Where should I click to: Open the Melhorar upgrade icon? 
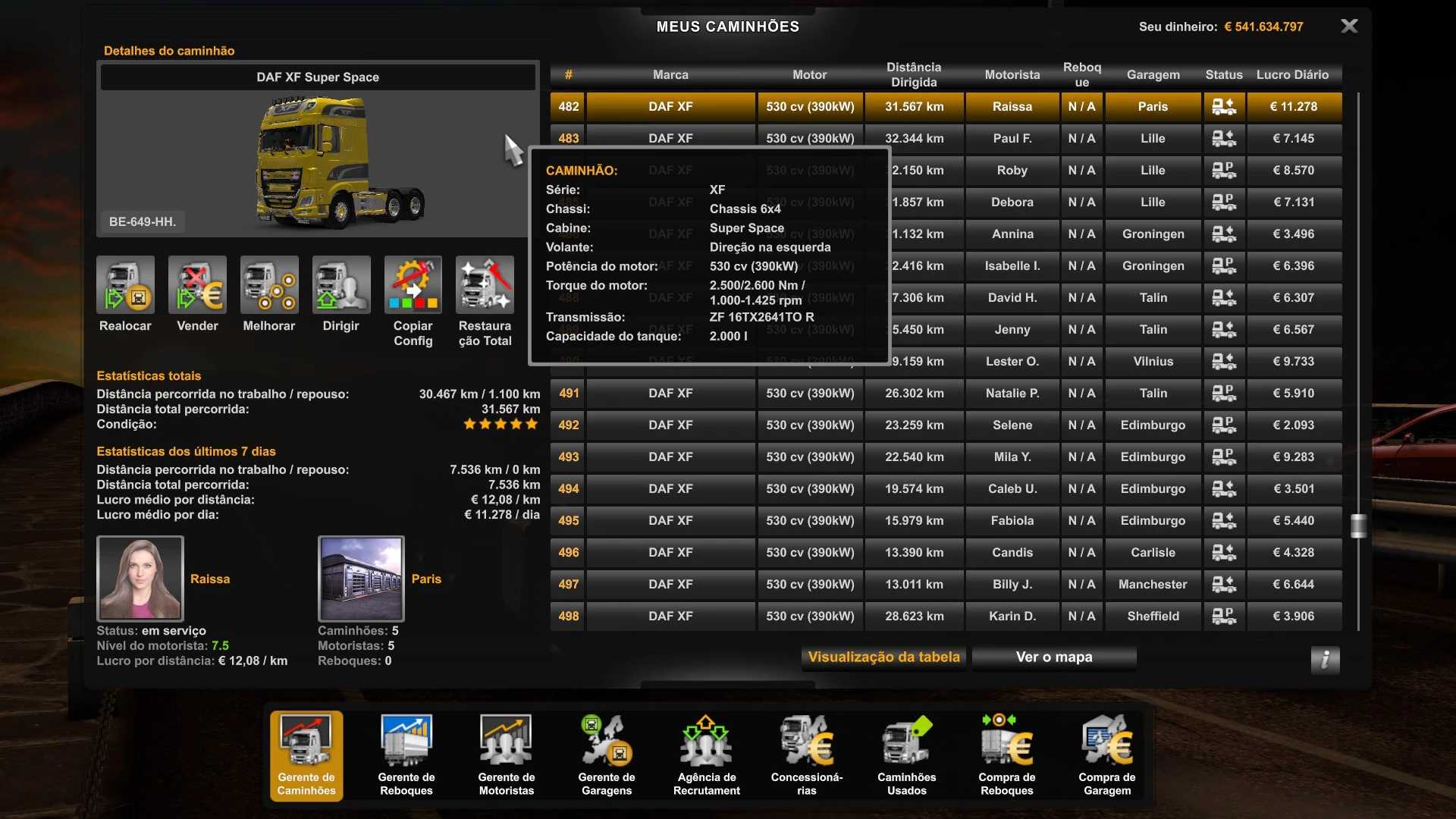[268, 284]
